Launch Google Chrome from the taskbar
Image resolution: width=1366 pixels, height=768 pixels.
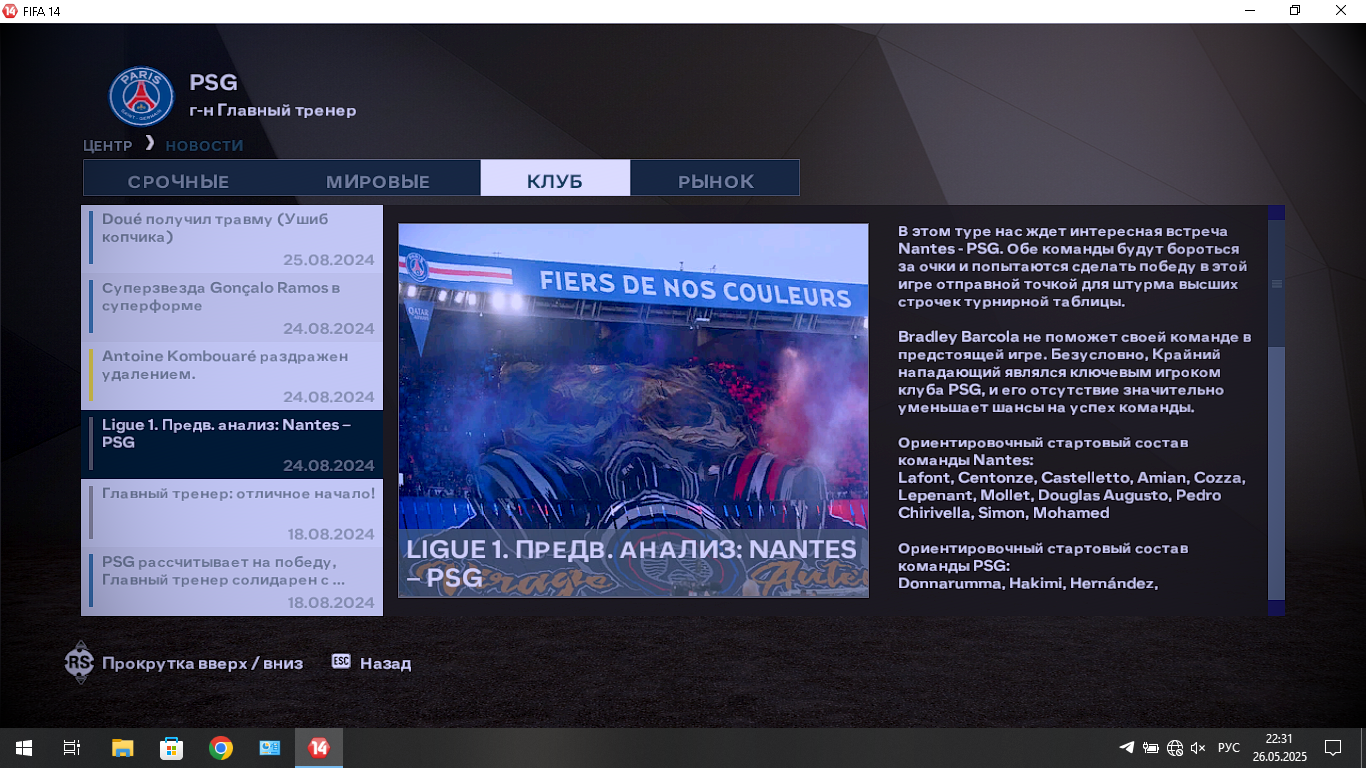coord(220,747)
